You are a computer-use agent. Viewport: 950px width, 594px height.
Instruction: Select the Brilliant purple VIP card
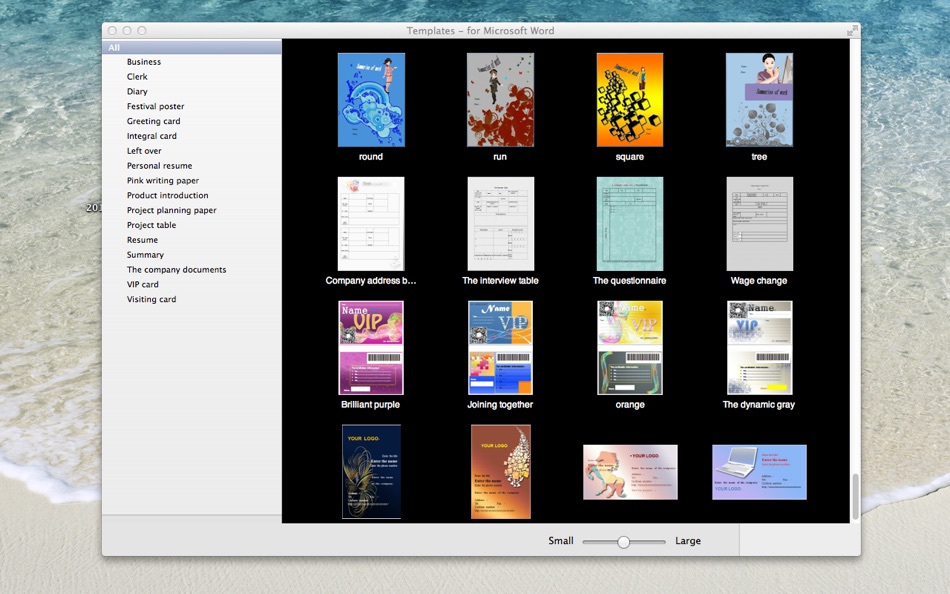coord(371,348)
